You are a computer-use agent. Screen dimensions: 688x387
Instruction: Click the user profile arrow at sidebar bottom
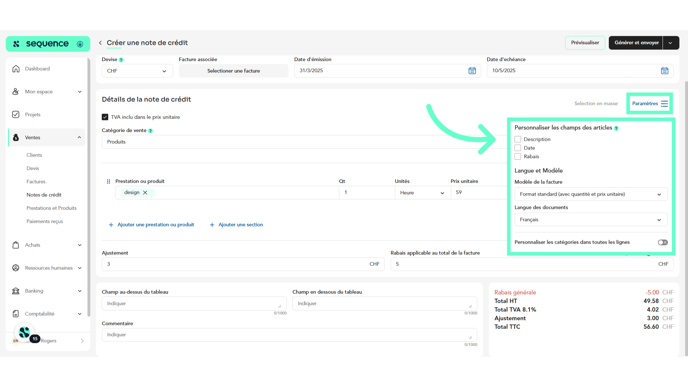tap(82, 340)
